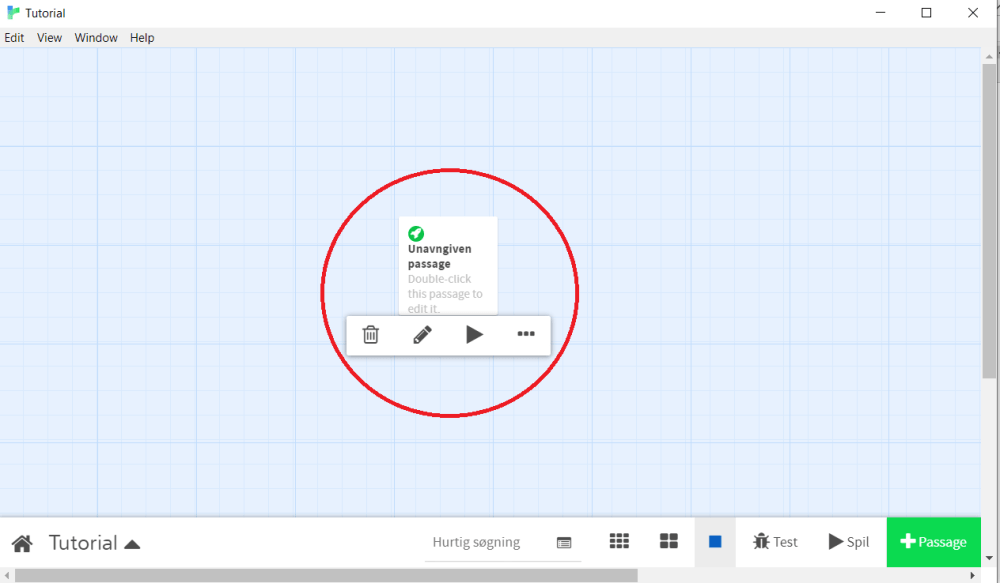This screenshot has height=583, width=1000.
Task: Create a new passage with +Passage button
Action: point(933,541)
